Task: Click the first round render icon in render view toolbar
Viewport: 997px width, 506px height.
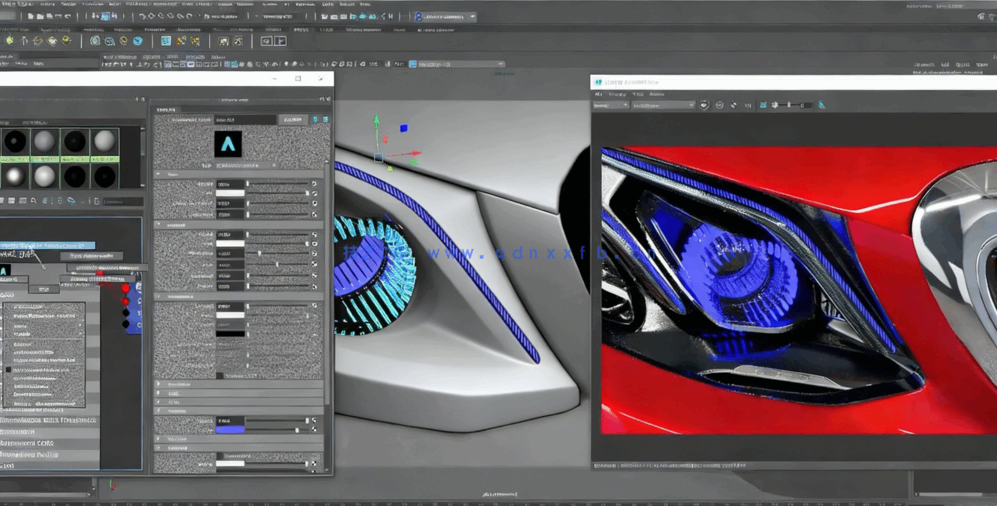Action: click(704, 105)
